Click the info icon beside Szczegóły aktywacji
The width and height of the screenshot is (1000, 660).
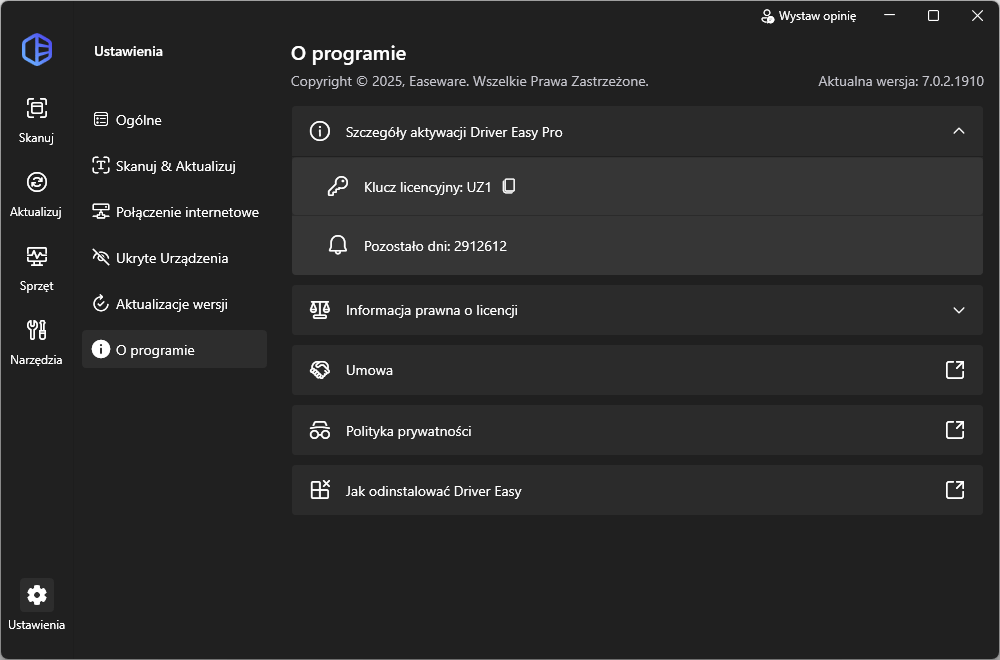pyautogui.click(x=320, y=131)
